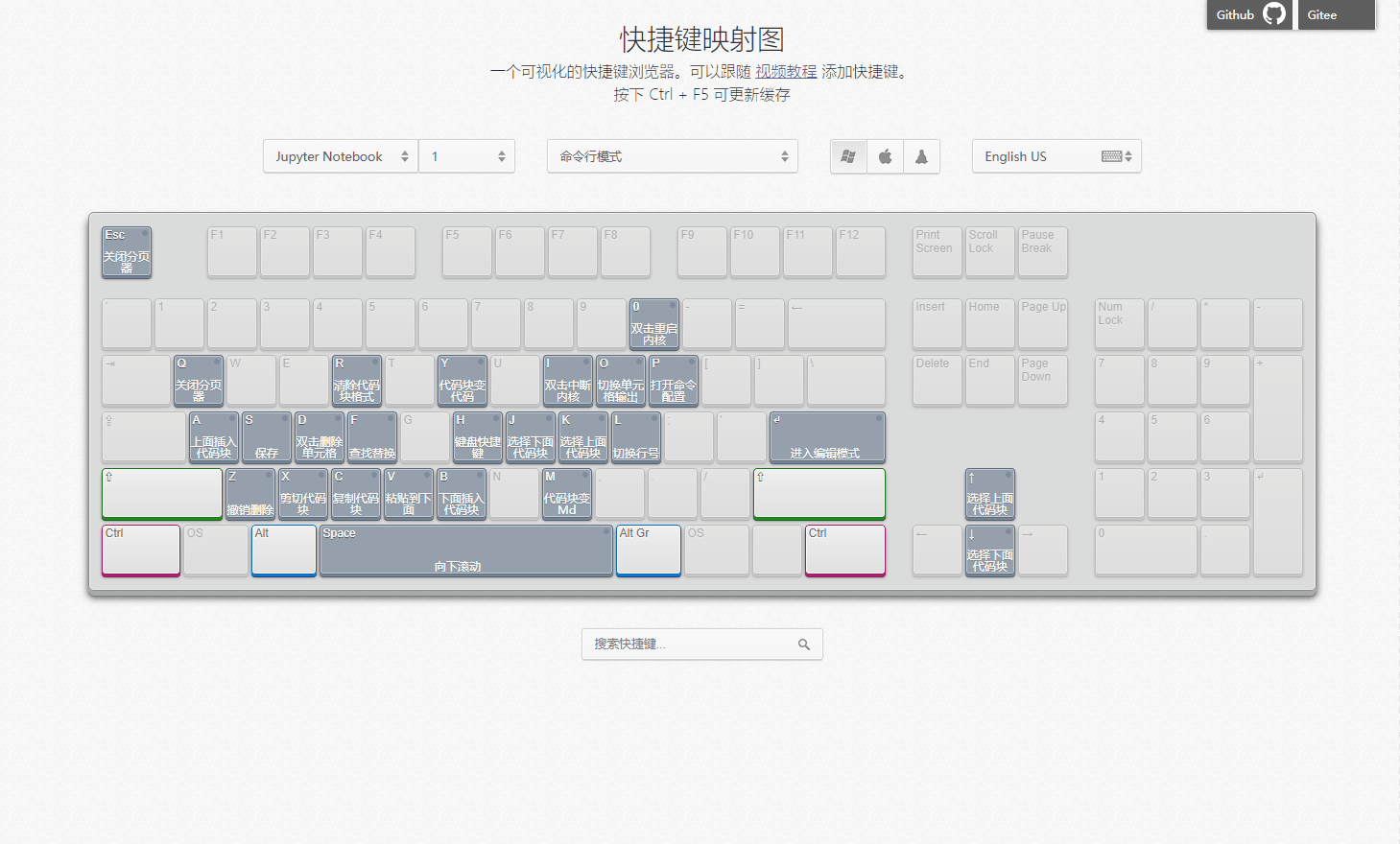Click the Esc key labeled 关闭分页器
Image resolution: width=1400 pixels, height=844 pixels.
tap(126, 251)
